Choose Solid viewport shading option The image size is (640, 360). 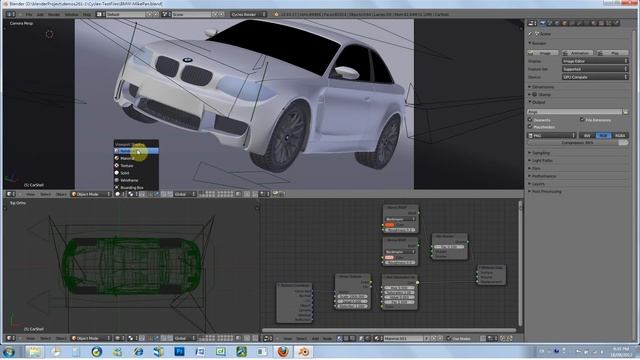[136, 173]
